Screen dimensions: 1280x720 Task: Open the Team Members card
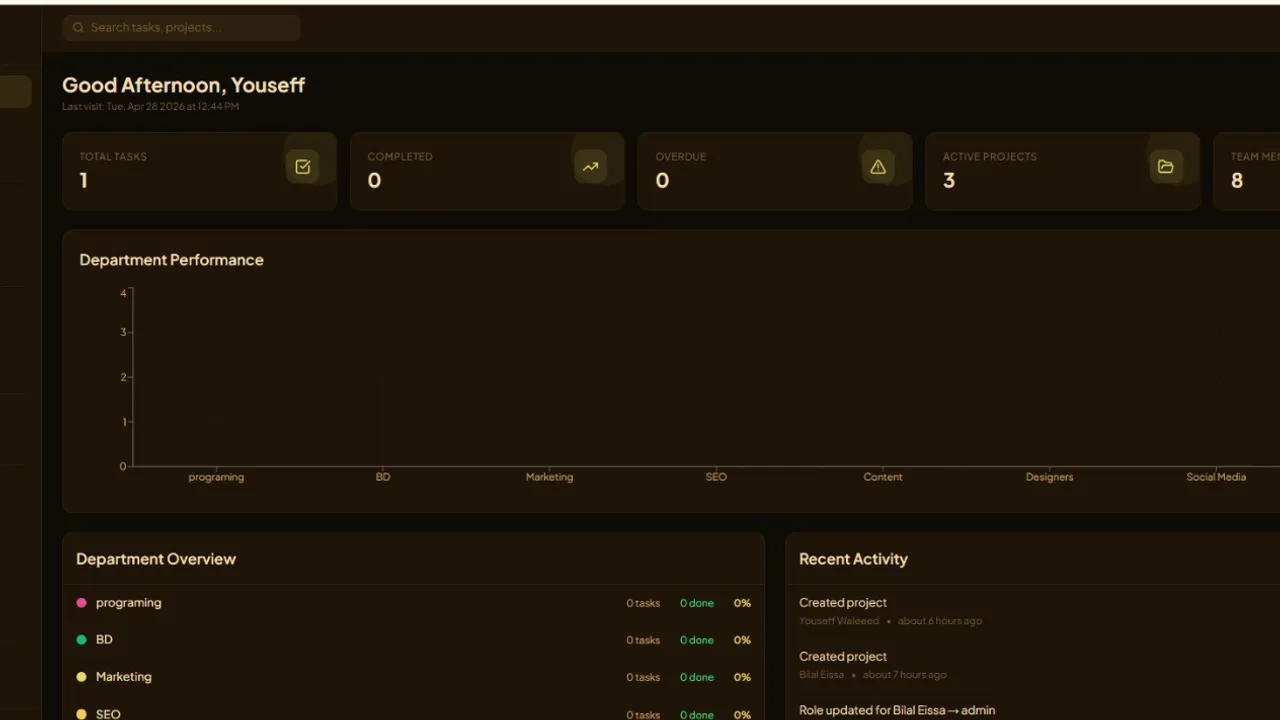click(1247, 171)
